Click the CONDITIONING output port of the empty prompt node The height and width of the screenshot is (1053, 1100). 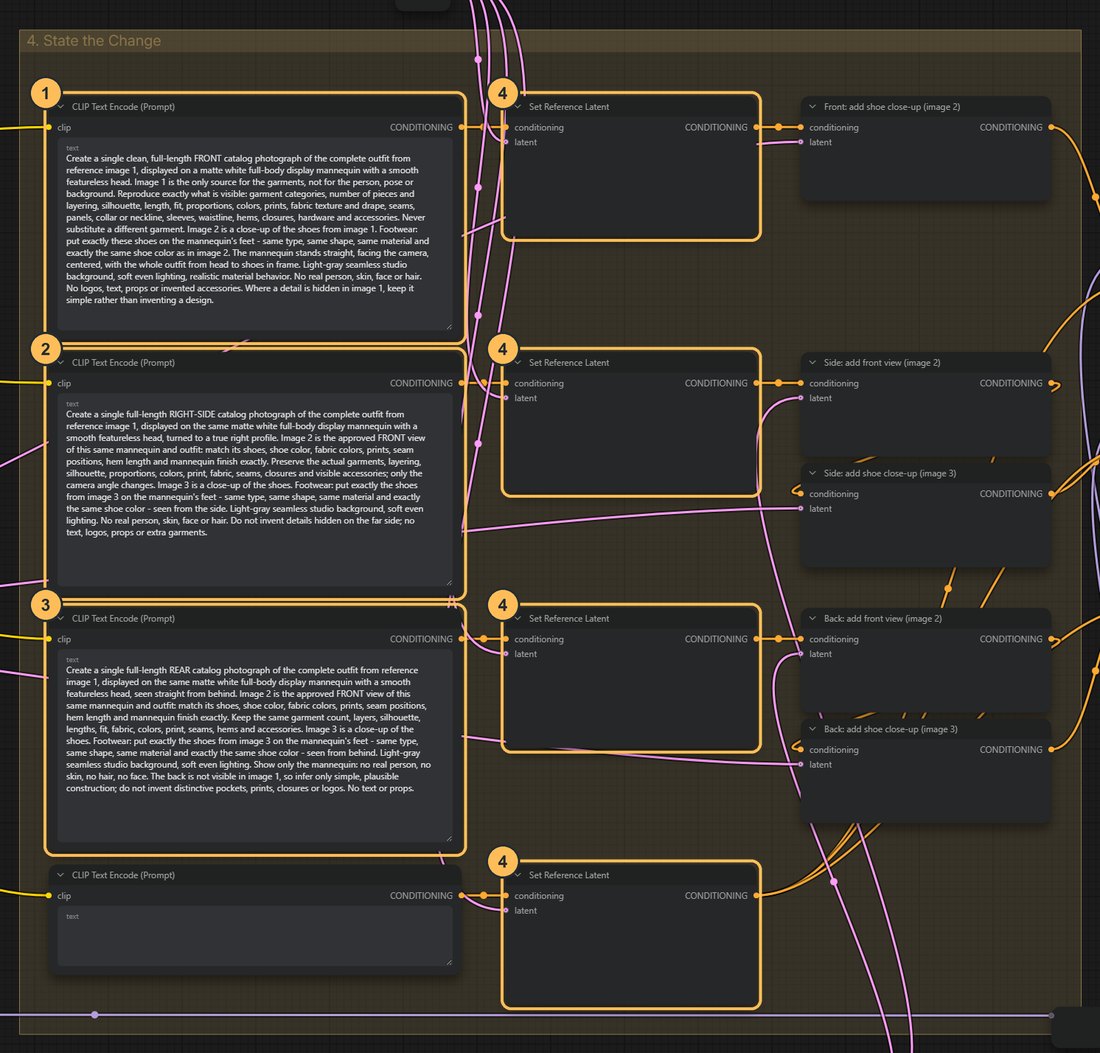(x=462, y=896)
